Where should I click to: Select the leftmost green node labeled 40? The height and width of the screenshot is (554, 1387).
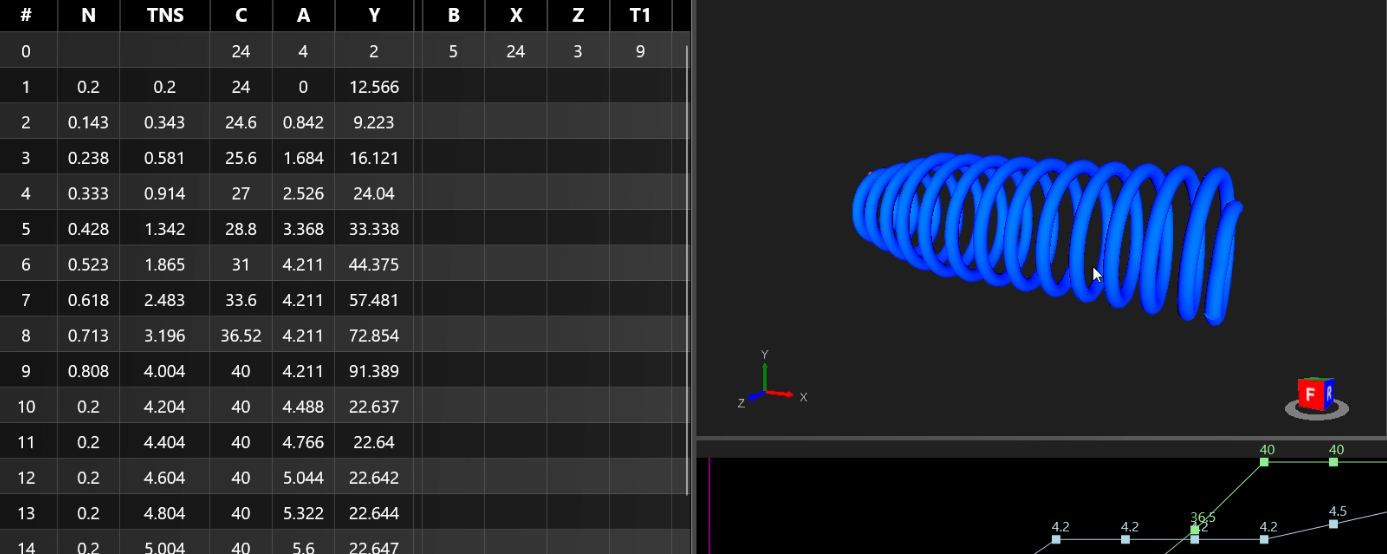(x=1265, y=462)
